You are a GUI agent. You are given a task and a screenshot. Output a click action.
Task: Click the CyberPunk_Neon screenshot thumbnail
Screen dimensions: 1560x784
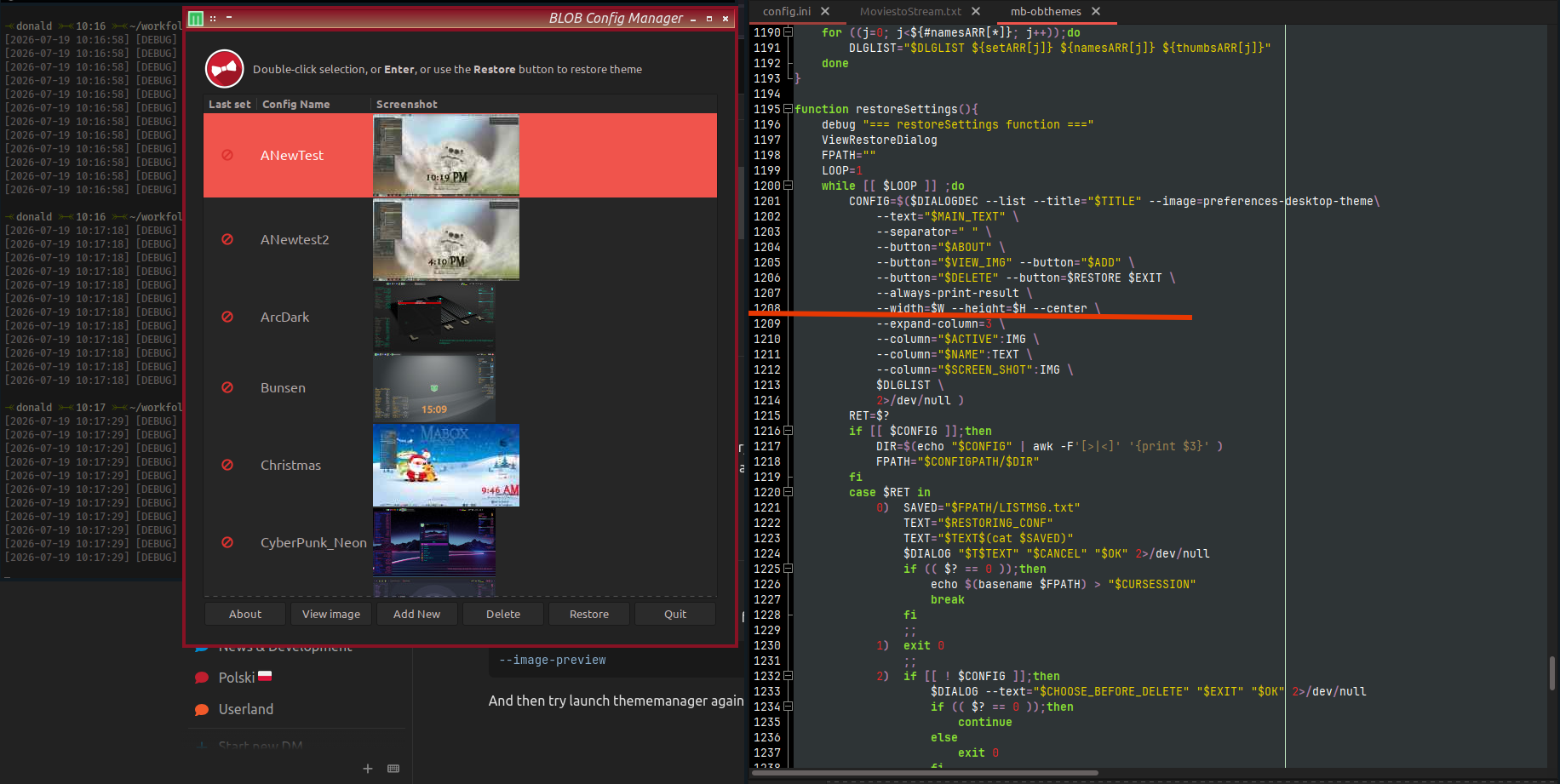[434, 542]
